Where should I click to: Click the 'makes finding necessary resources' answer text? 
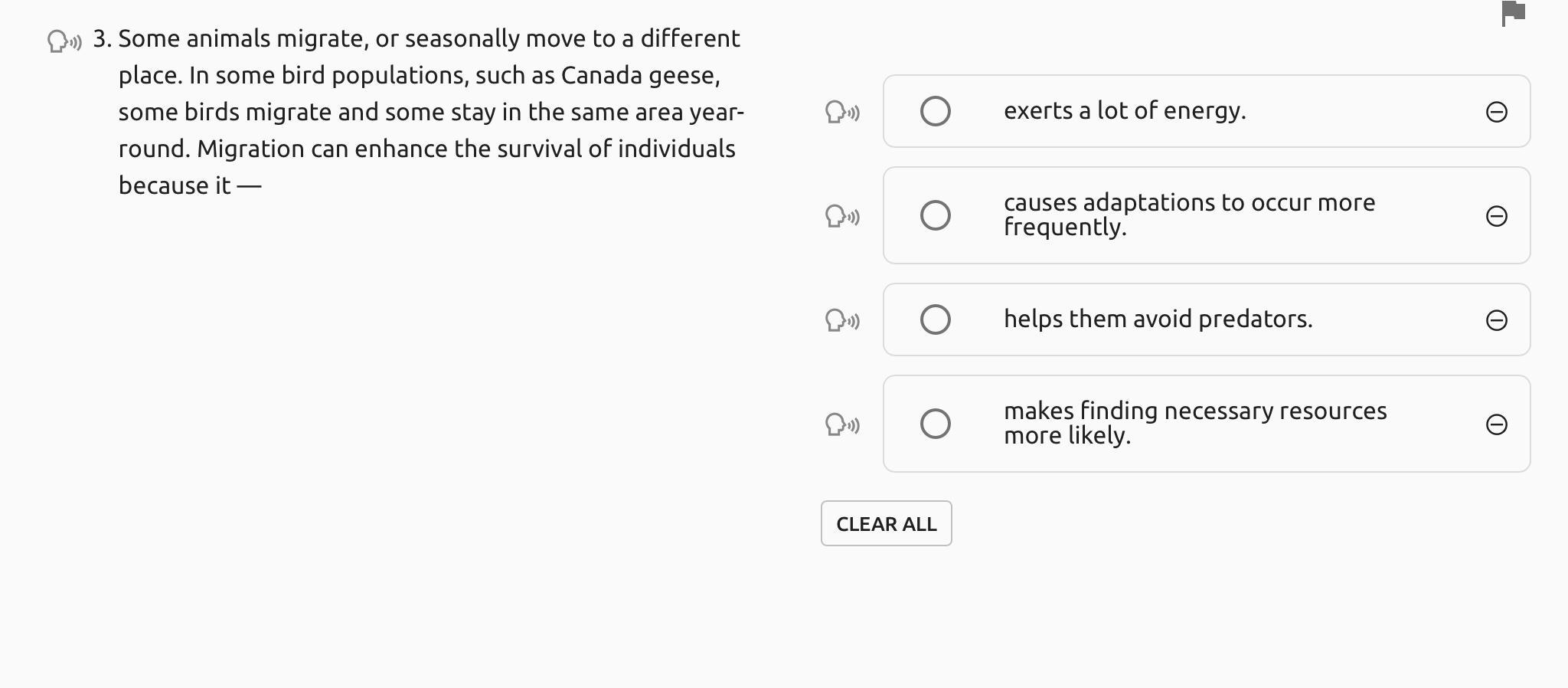(x=1194, y=423)
